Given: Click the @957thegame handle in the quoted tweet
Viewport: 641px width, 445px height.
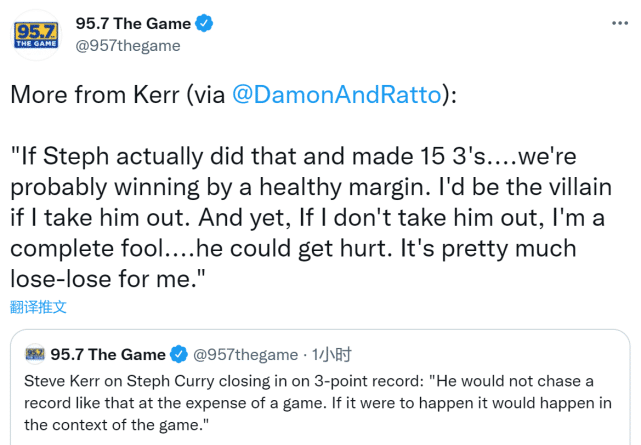Looking at the screenshot, I should (245, 354).
